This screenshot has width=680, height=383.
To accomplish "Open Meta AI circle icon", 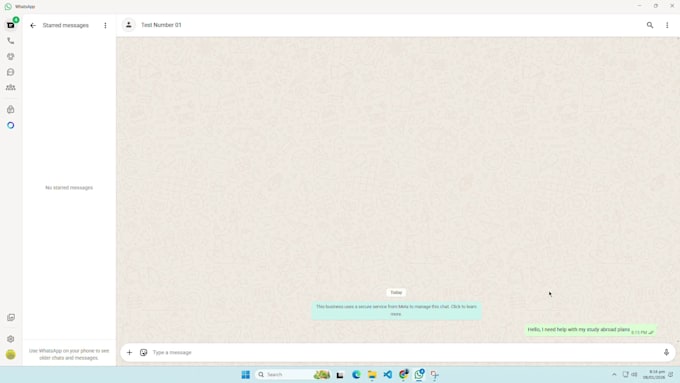I will click(10, 125).
